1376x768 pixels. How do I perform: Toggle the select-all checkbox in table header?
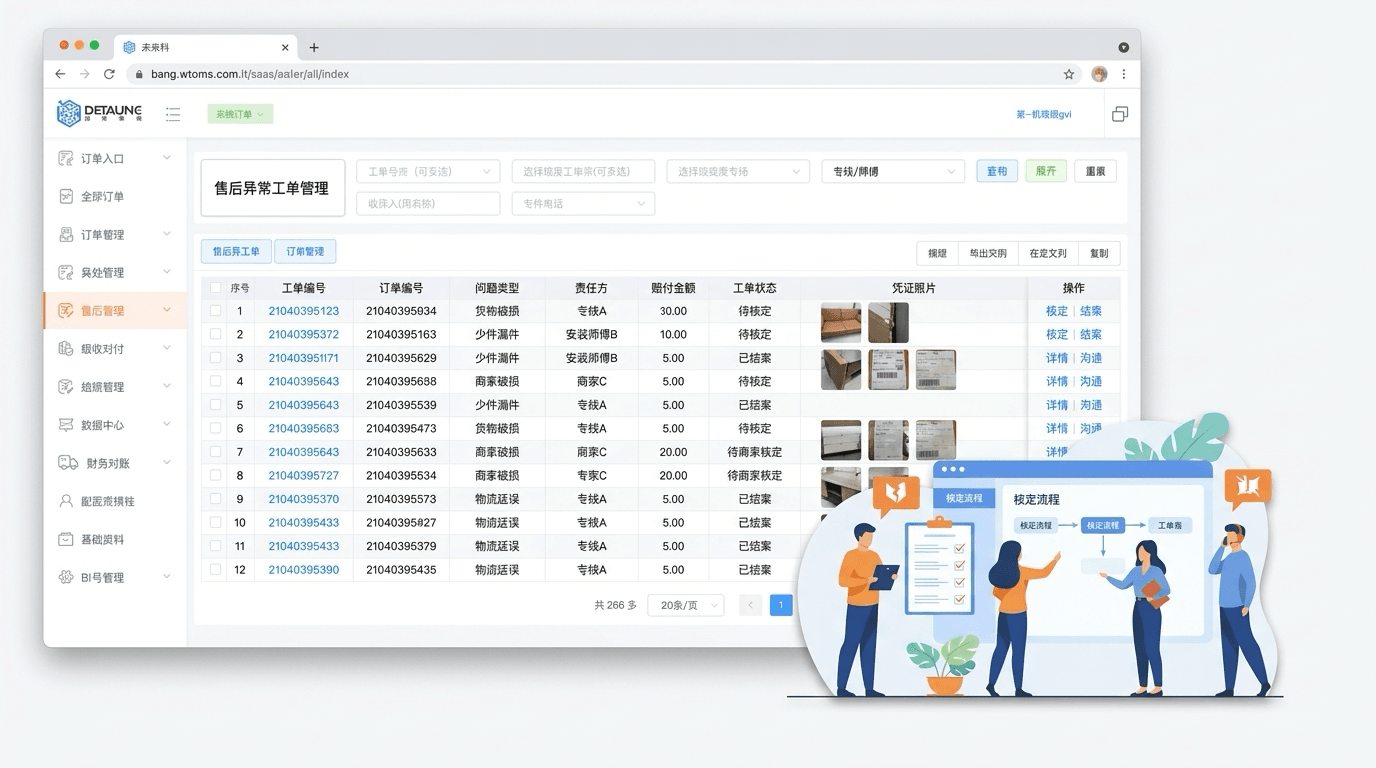(215, 288)
